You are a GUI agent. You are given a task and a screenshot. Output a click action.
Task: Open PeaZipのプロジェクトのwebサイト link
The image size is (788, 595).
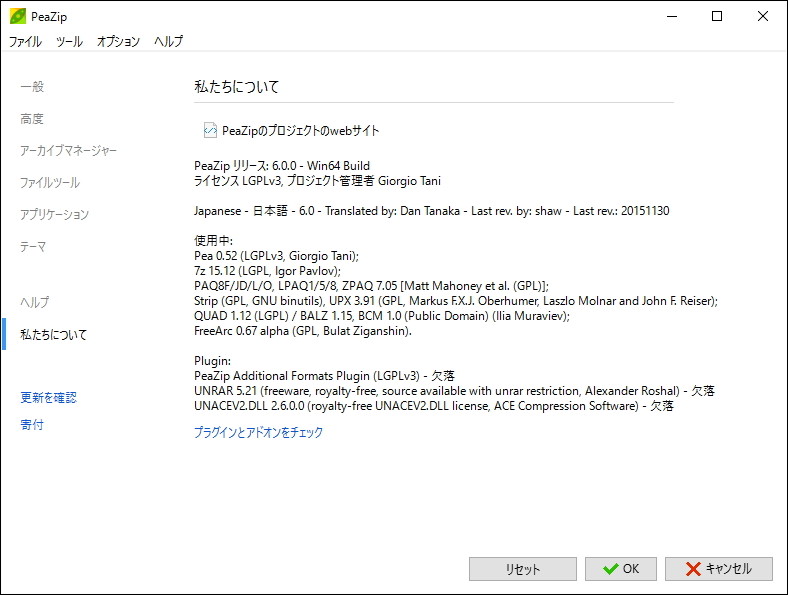click(x=301, y=131)
